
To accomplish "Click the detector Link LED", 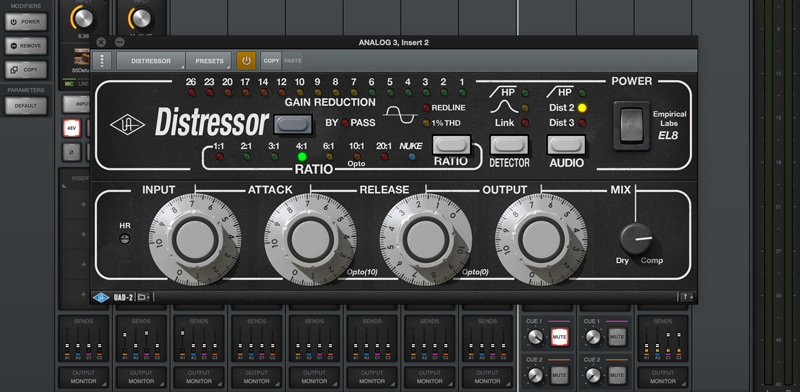I will tap(525, 122).
